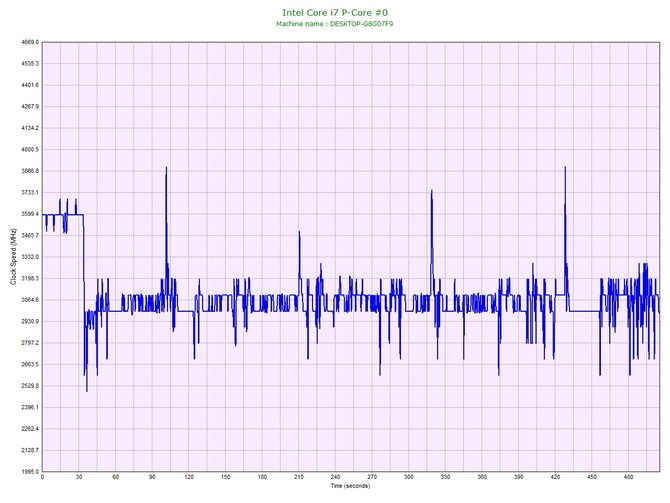Pick the 360 seconds x-axis tick
The image size is (670, 503).
click(482, 477)
